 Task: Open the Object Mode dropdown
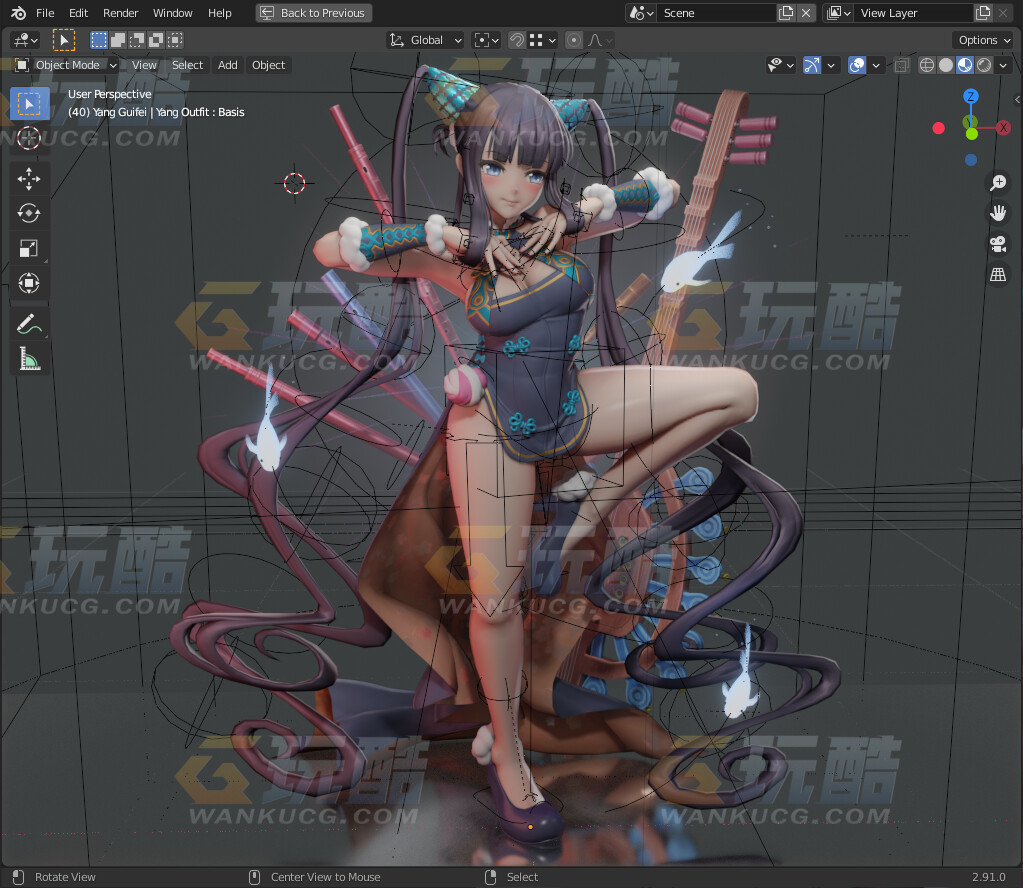[65, 65]
